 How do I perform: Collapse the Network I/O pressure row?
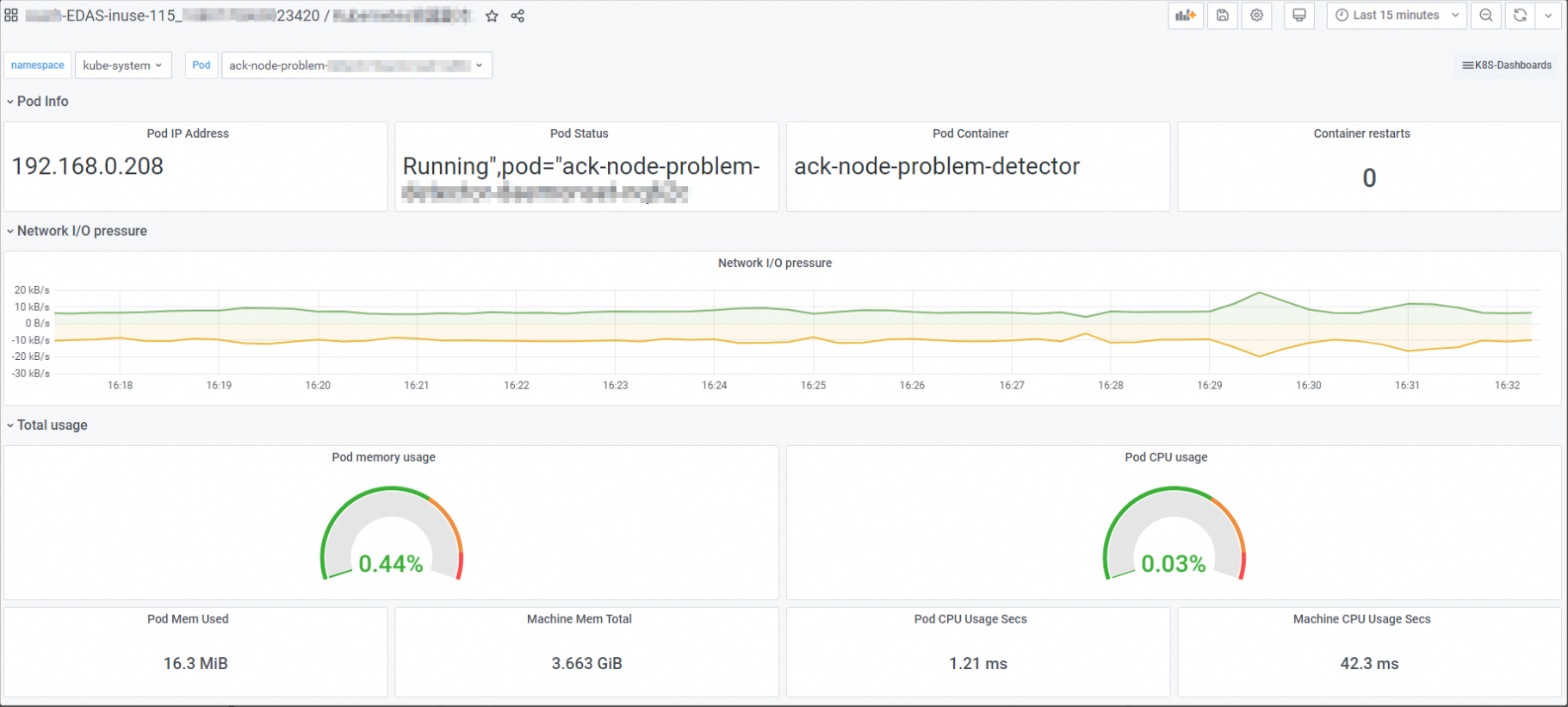click(x=77, y=231)
